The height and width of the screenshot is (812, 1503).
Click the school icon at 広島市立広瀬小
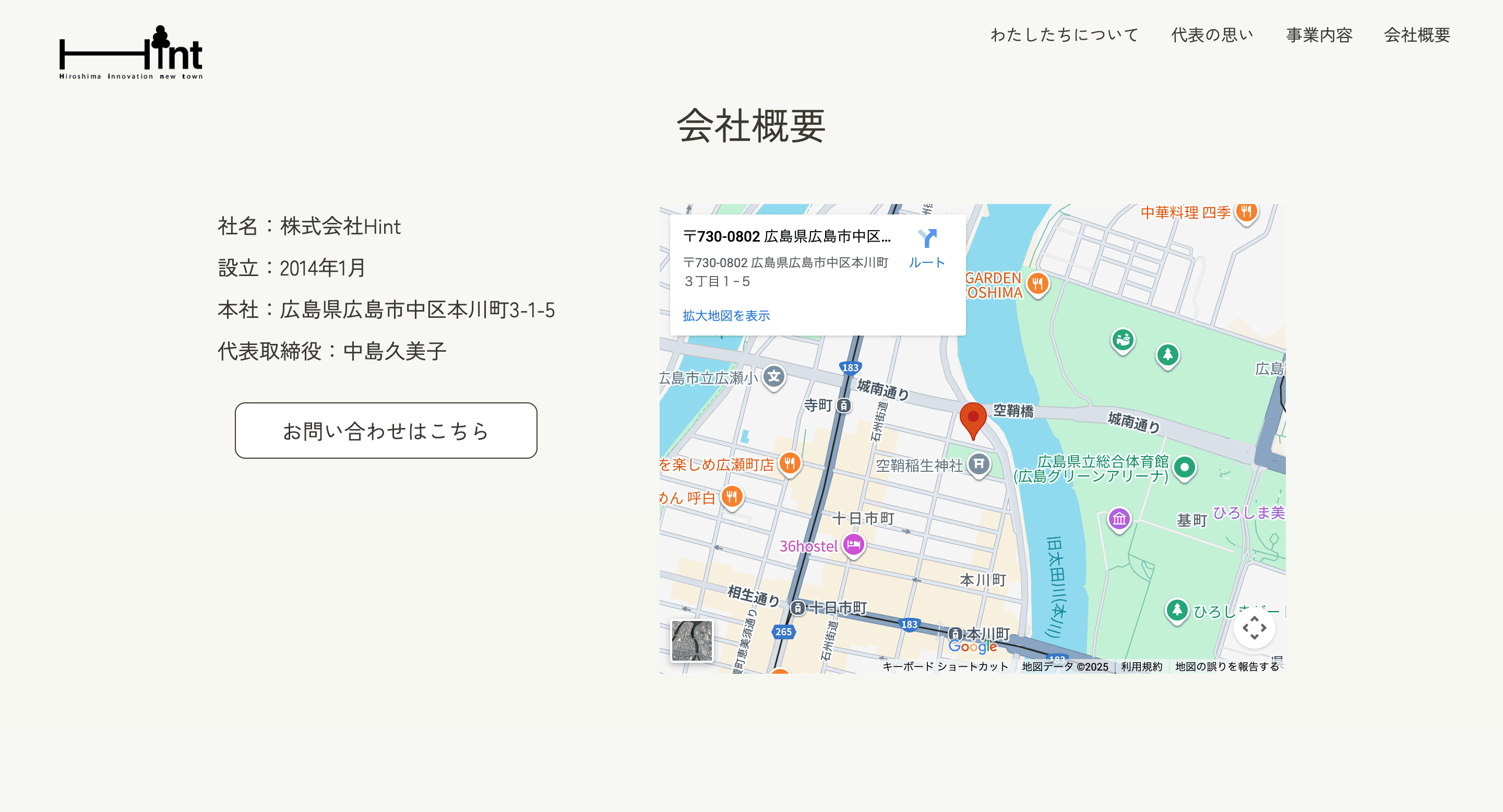click(774, 376)
